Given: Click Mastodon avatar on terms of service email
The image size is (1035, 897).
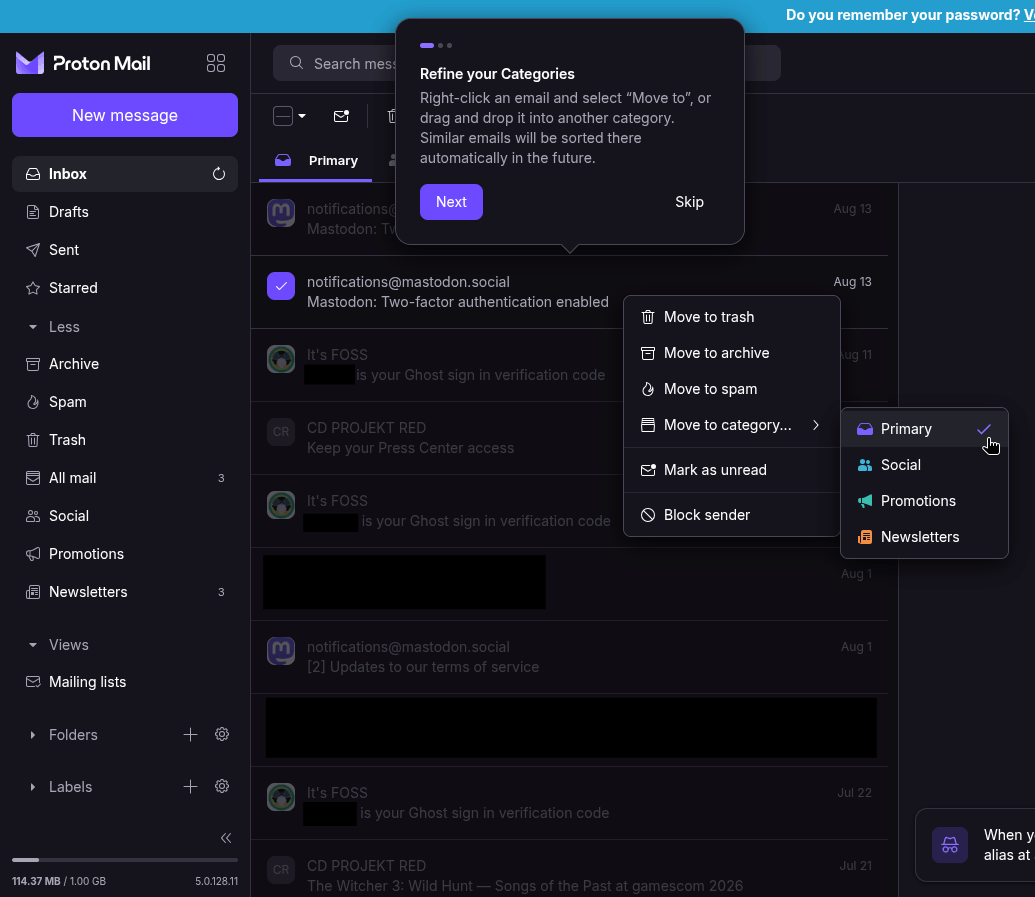Looking at the screenshot, I should pos(281,651).
